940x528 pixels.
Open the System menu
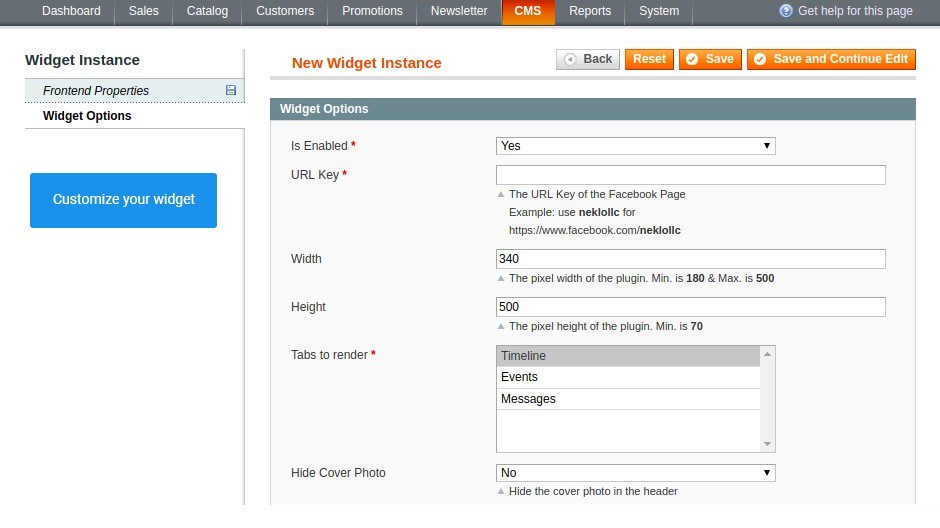(659, 11)
